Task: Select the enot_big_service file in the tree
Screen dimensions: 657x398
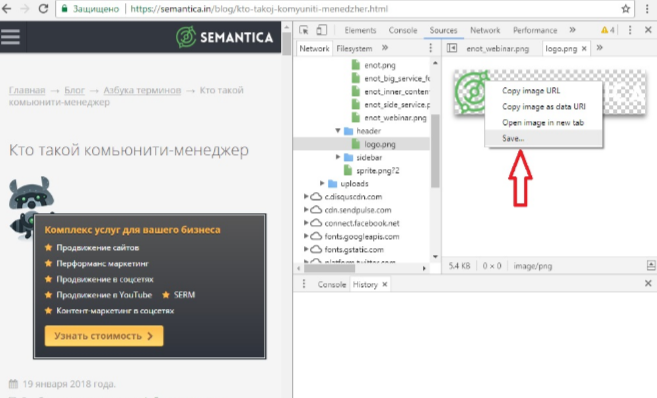Action: pyautogui.click(x=397, y=78)
